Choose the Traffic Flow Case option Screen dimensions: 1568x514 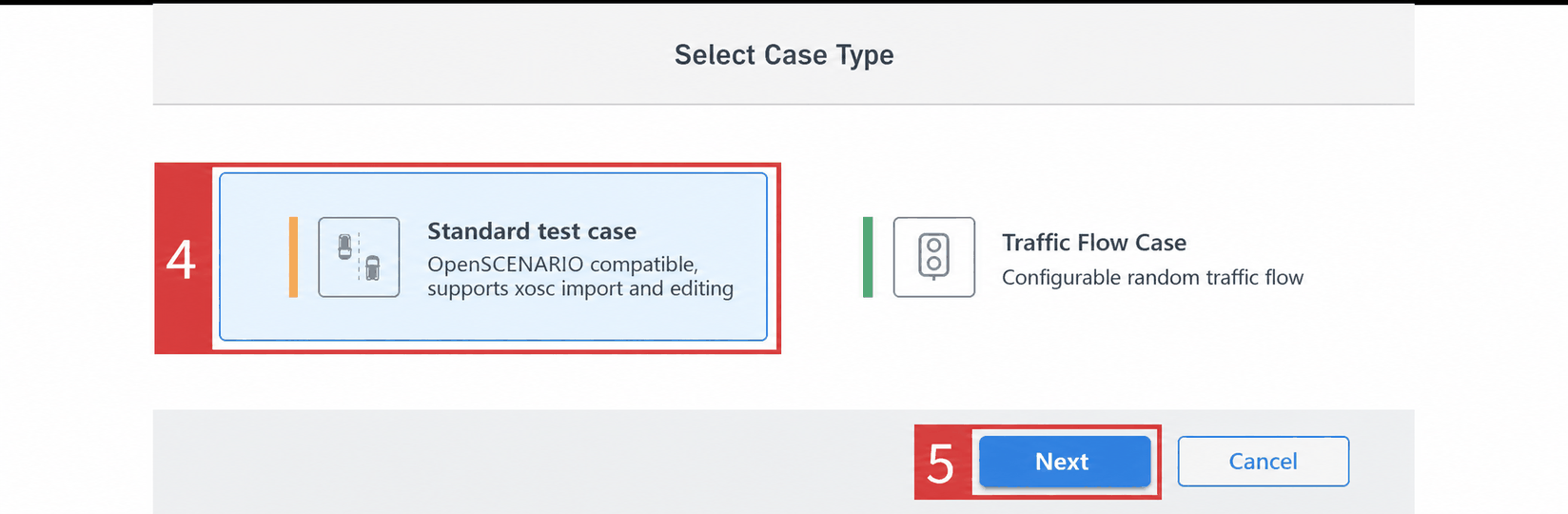point(1085,257)
